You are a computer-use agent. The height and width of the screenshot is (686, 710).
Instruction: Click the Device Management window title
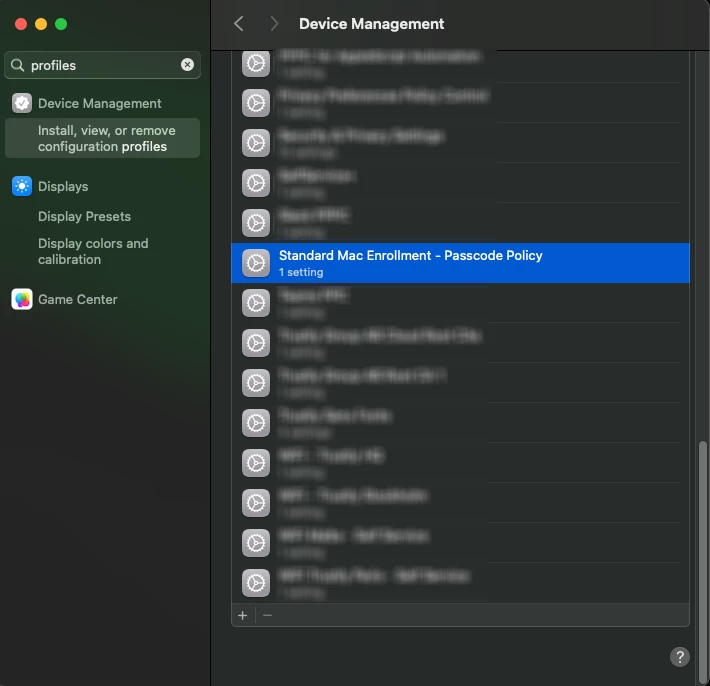[x=371, y=24]
